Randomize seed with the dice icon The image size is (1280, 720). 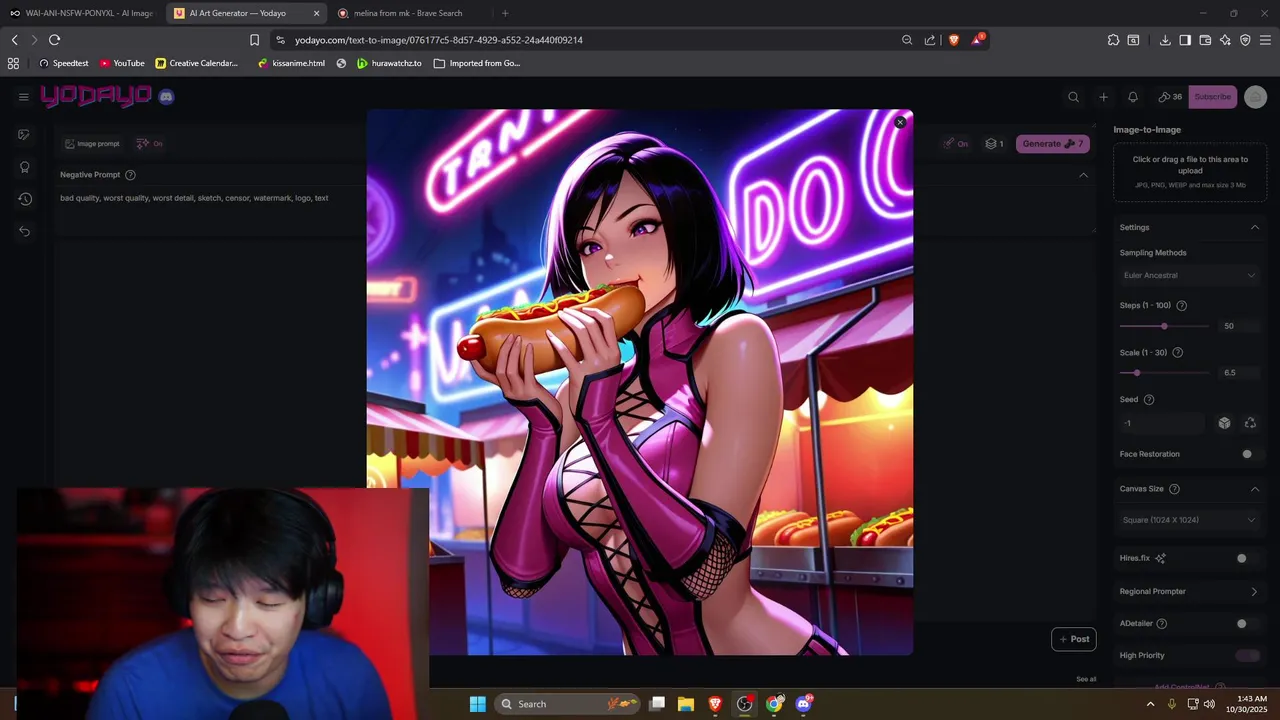[x=1224, y=423]
